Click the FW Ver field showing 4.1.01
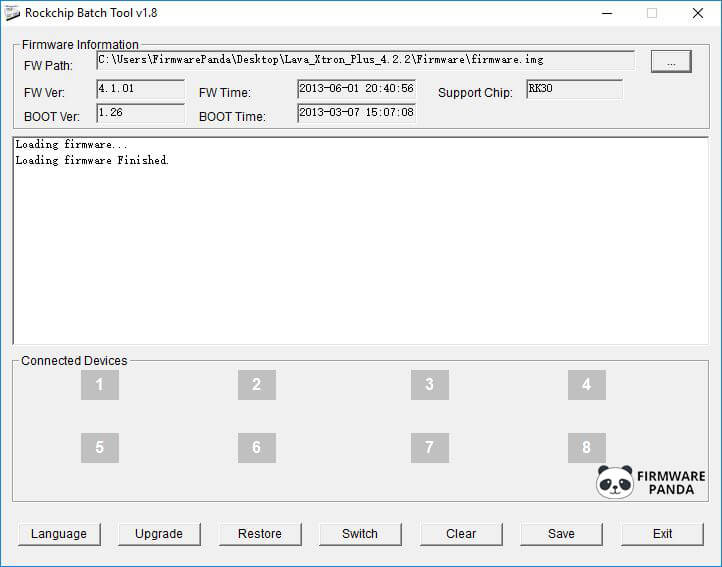Viewport: 722px width, 567px height. (x=140, y=89)
